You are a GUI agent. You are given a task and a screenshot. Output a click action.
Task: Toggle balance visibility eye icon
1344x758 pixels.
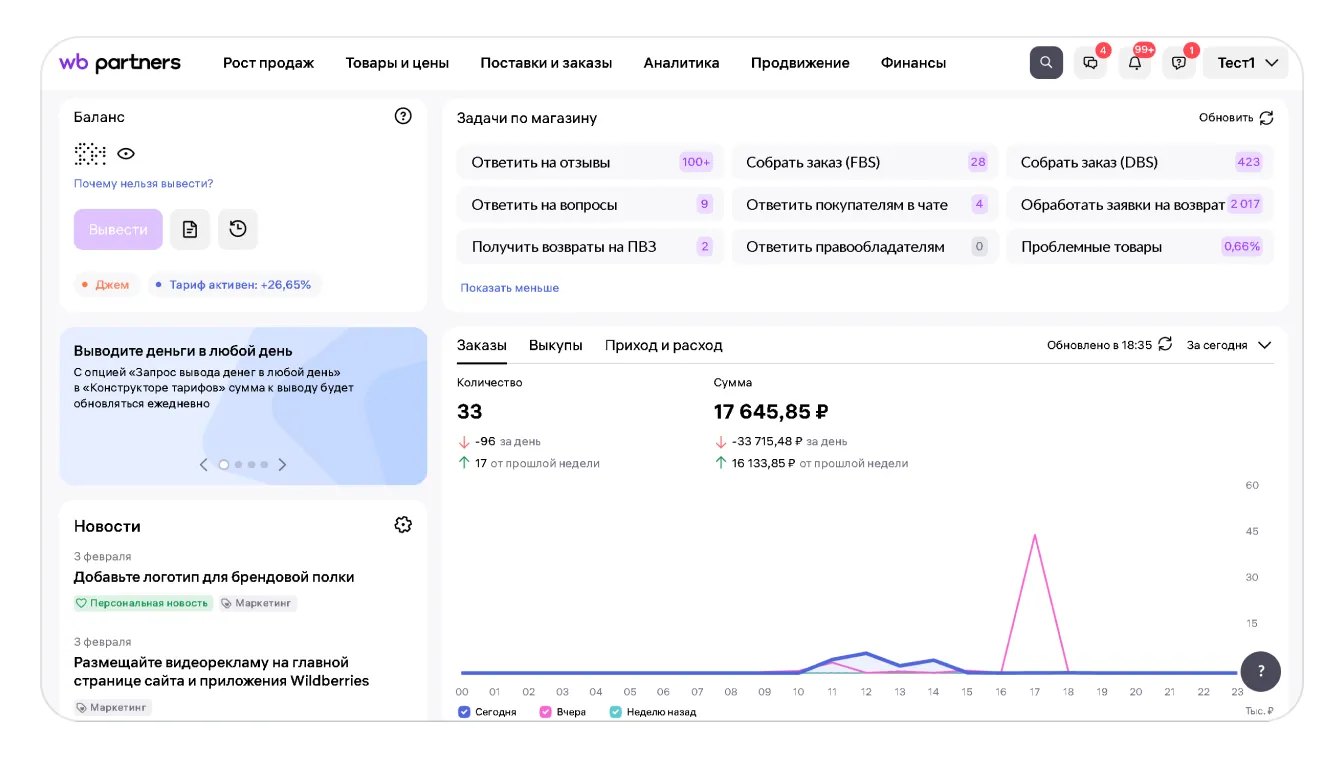126,154
